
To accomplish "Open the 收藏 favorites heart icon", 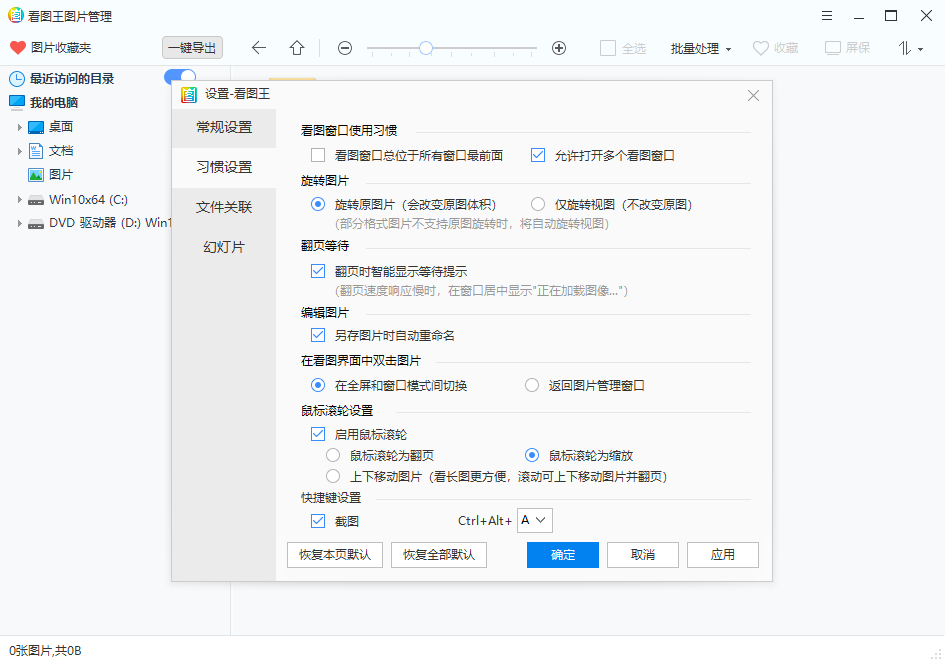I will [x=763, y=47].
